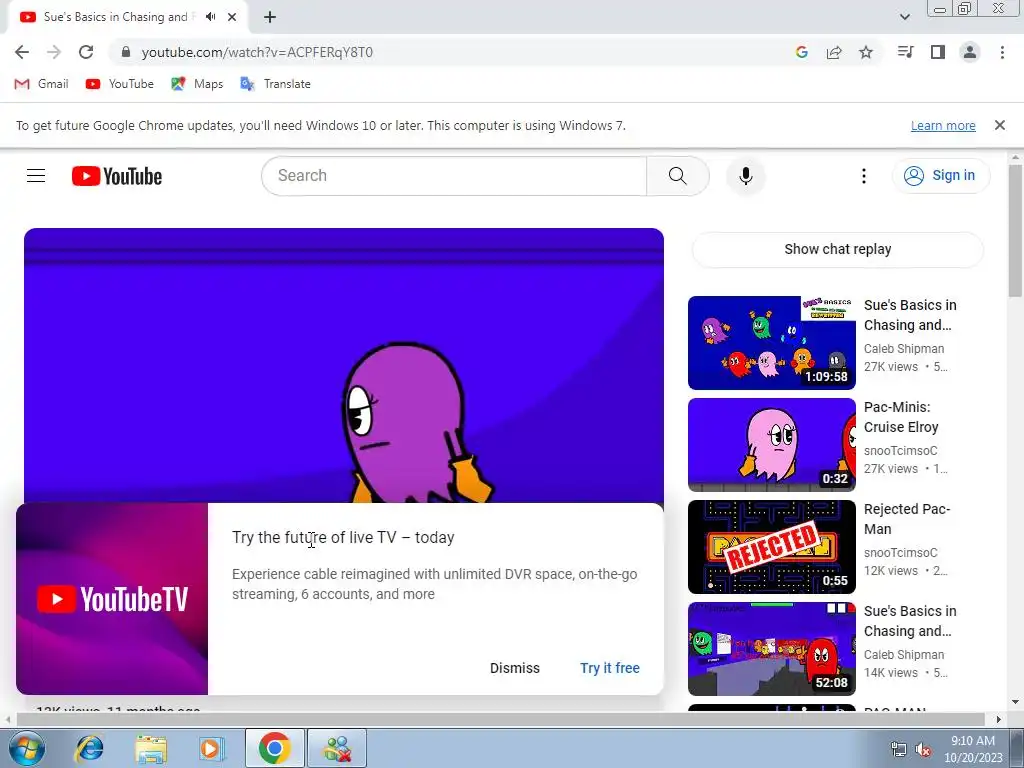Dismiss the Windows 7 update notice bar
This screenshot has height=768, width=1024.
coord(999,125)
